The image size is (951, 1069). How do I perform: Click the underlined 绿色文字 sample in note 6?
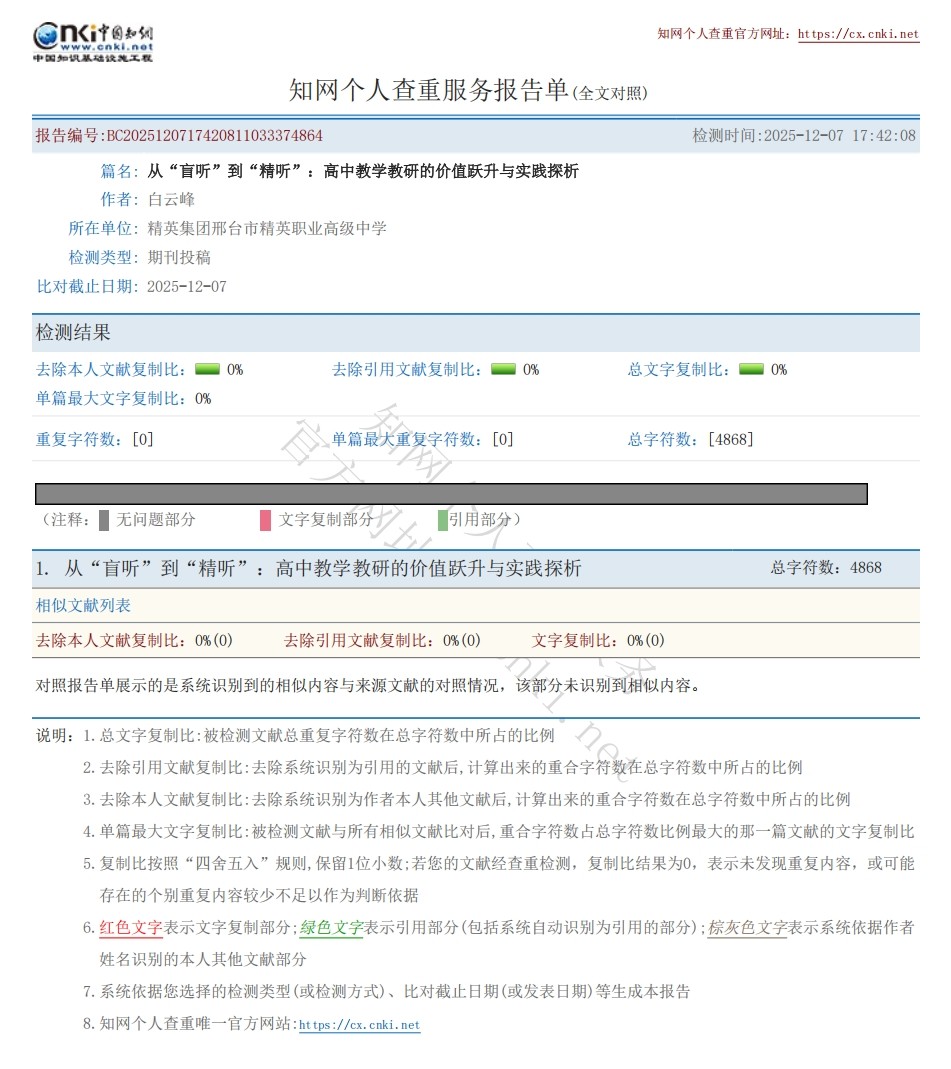[x=332, y=927]
